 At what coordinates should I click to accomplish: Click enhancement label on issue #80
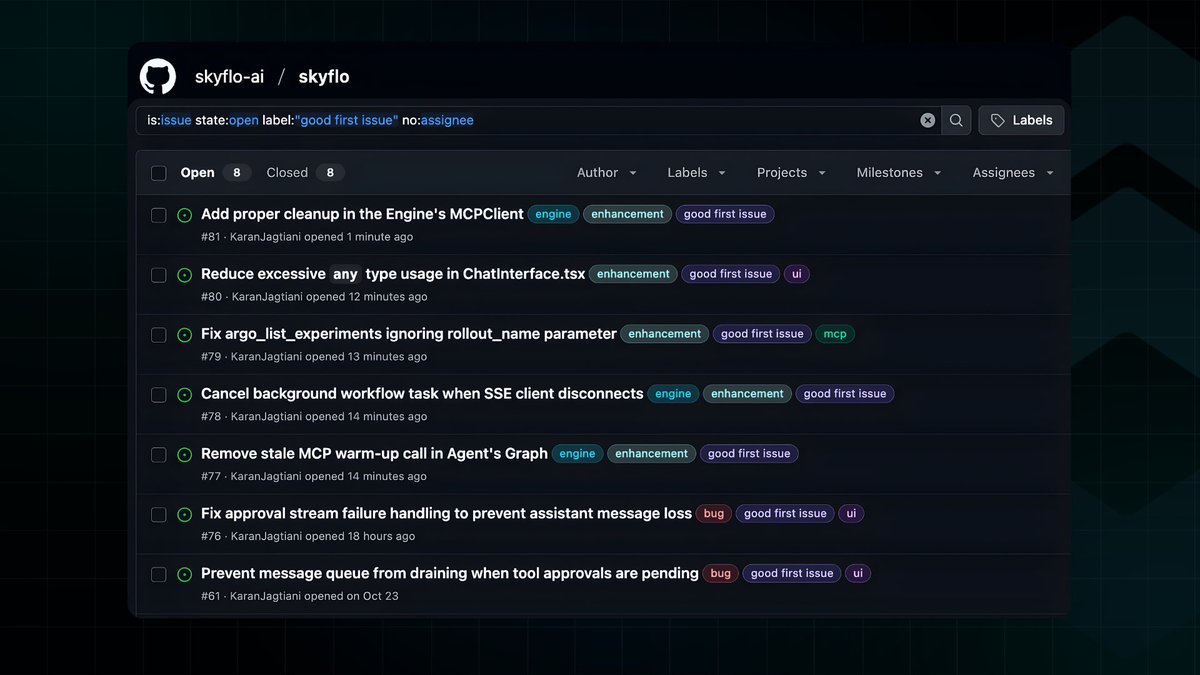tap(633, 274)
